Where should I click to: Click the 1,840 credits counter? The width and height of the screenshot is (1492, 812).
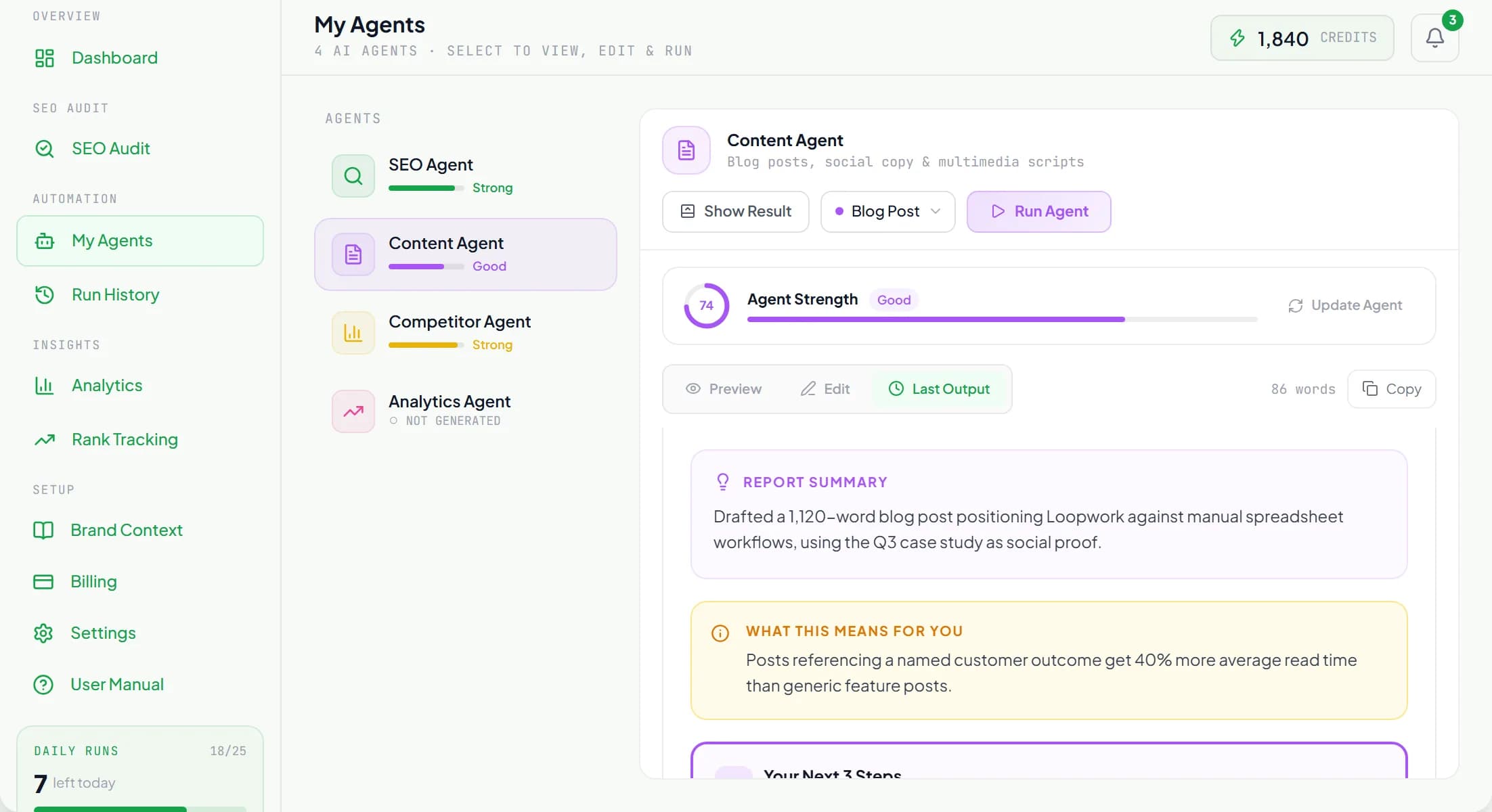pyautogui.click(x=1302, y=38)
